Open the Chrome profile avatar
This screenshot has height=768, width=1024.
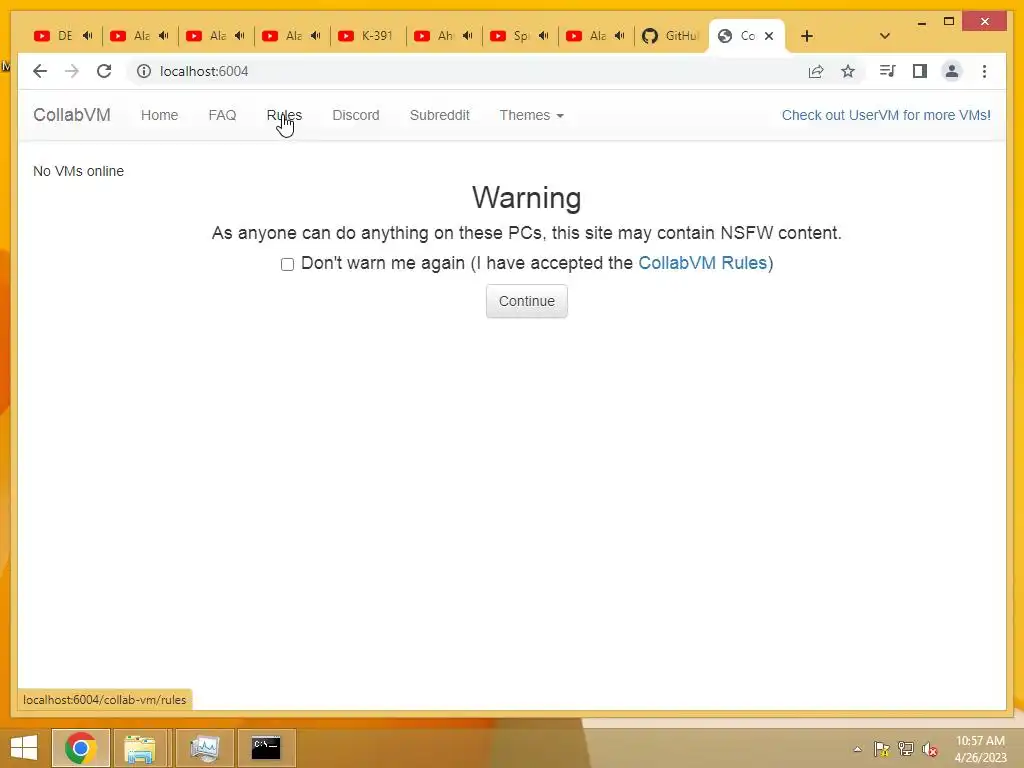click(x=952, y=71)
